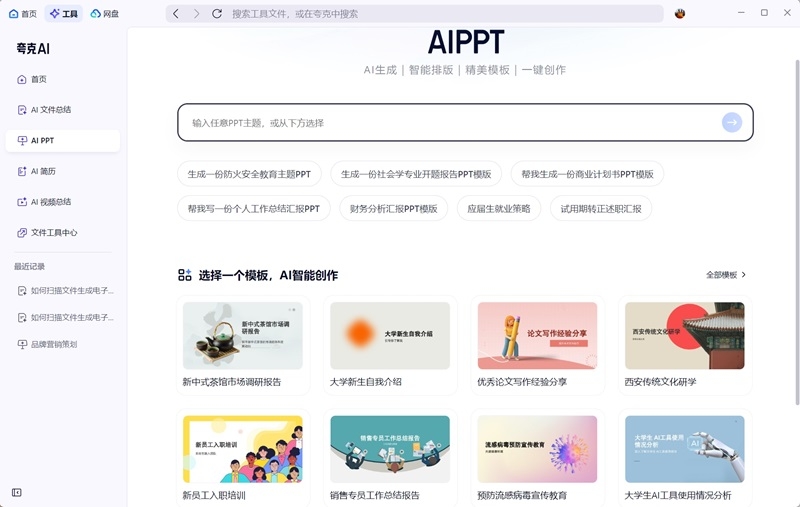Screen dimensions: 800x507
Task: Select the 新中式茶馆市场调研报告 template thumbnail
Action: (243, 336)
